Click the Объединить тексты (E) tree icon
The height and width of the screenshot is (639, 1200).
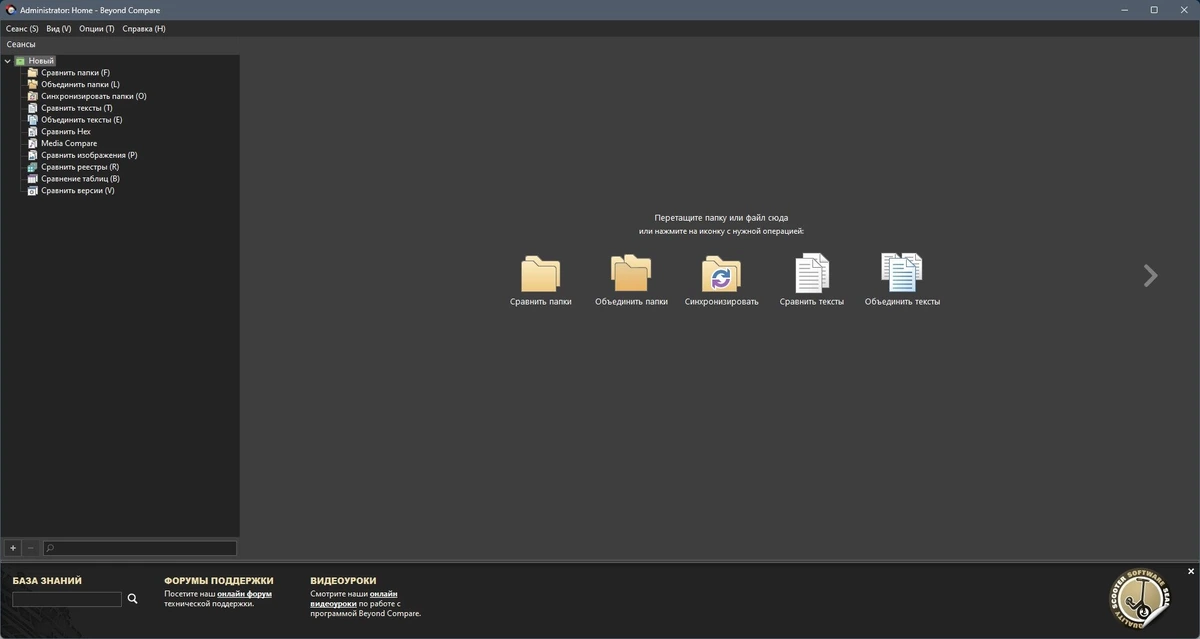pyautogui.click(x=33, y=120)
